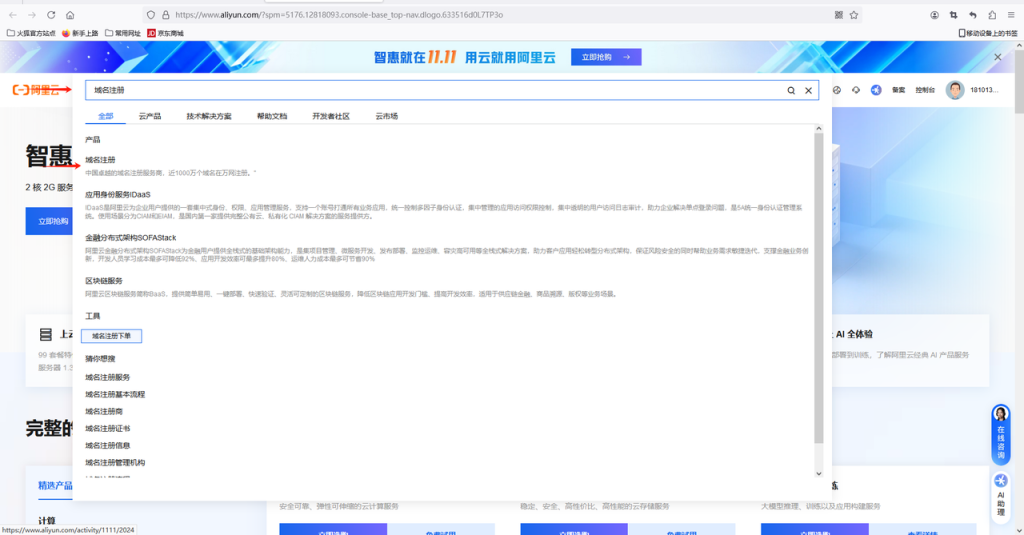Click the search panel scrollbar up arrow
1024x535 pixels.
click(x=818, y=129)
